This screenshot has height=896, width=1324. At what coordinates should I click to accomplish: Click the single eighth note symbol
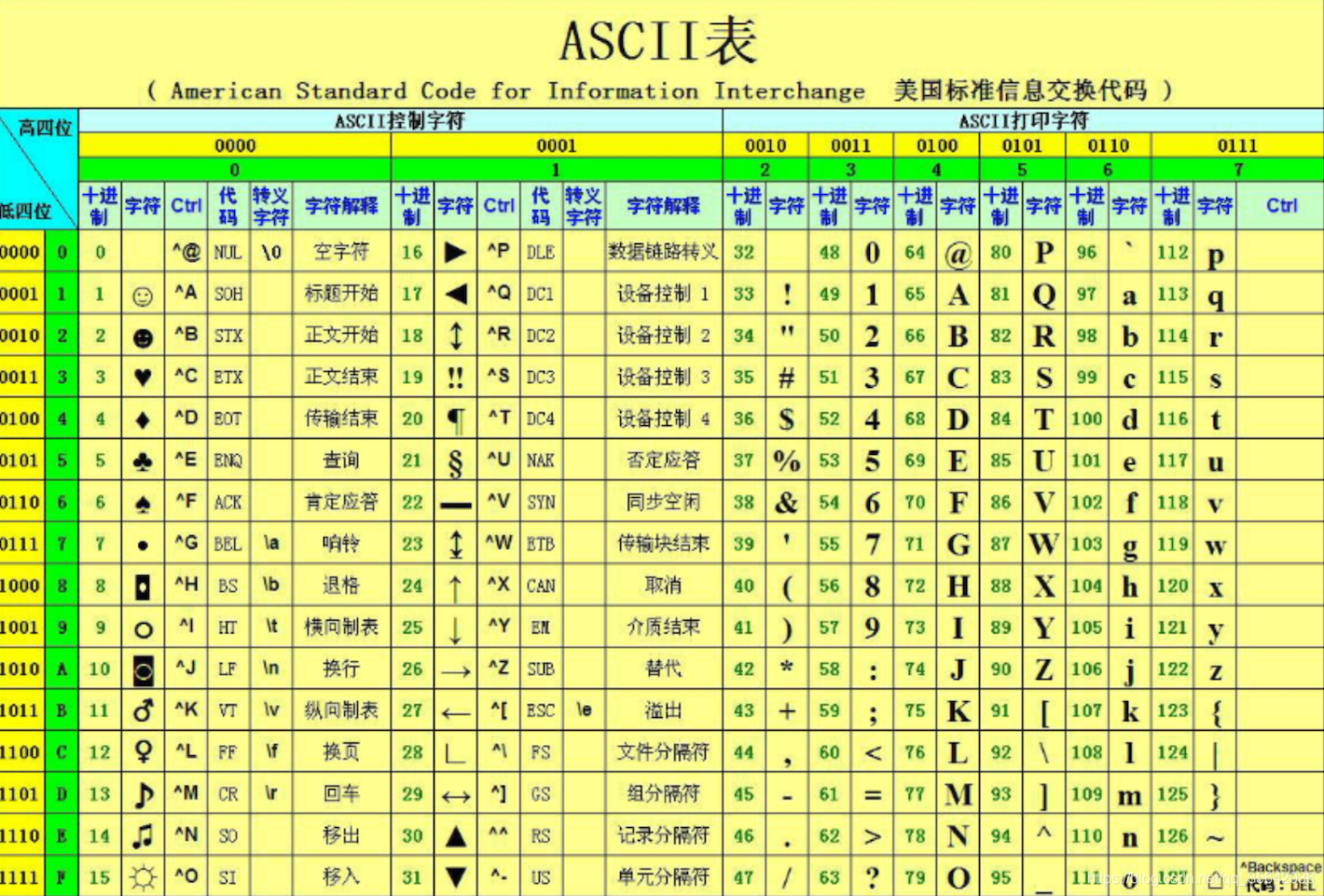[144, 794]
